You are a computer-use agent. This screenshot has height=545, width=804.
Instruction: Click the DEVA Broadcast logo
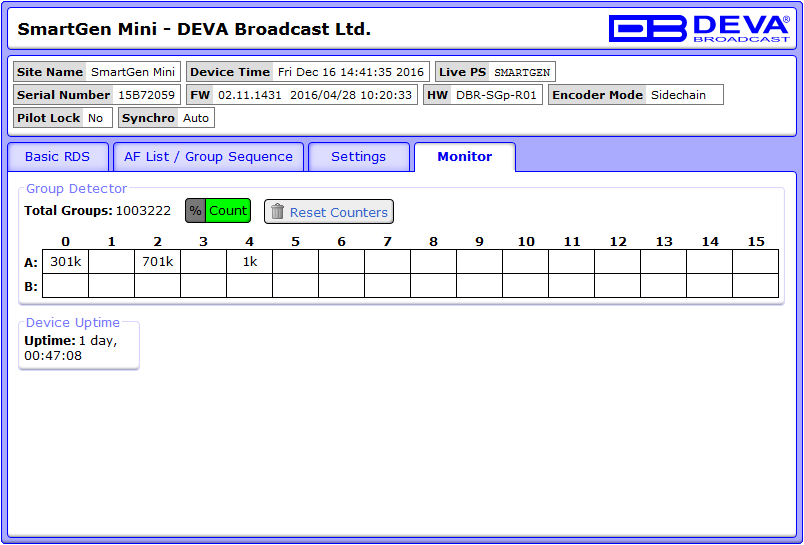[699, 28]
